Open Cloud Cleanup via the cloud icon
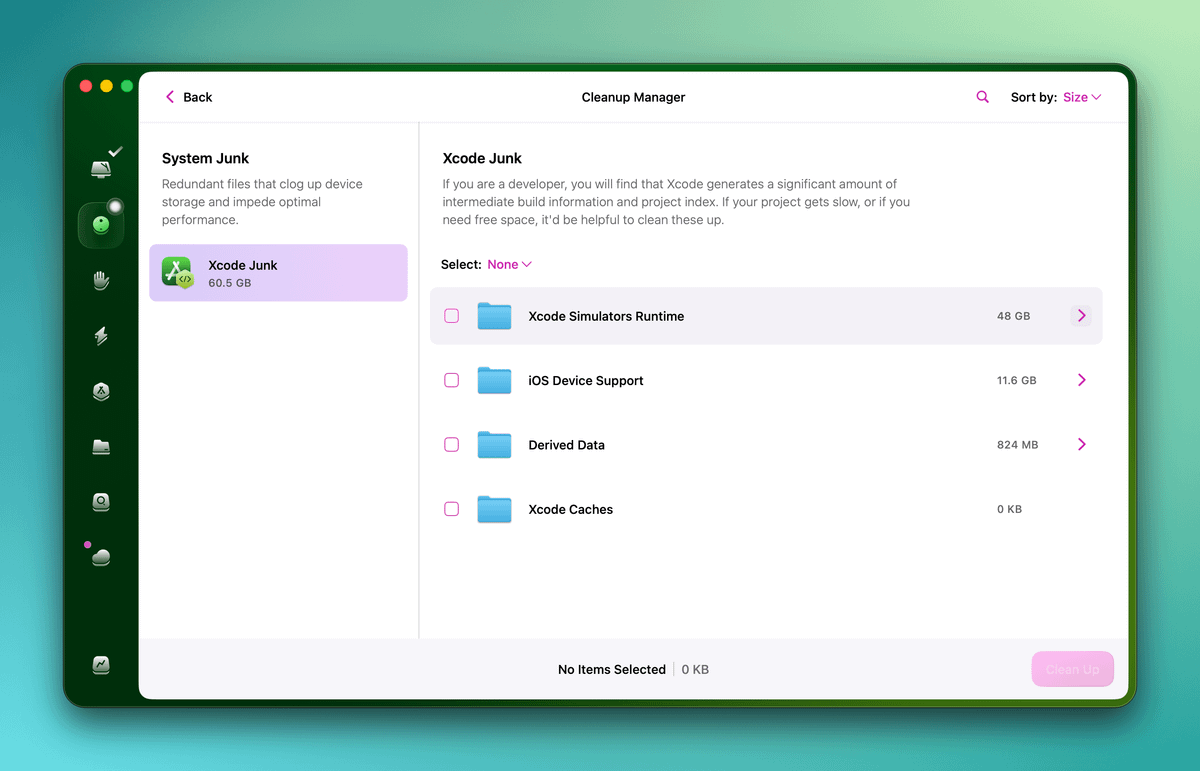The width and height of the screenshot is (1200, 771). point(101,557)
